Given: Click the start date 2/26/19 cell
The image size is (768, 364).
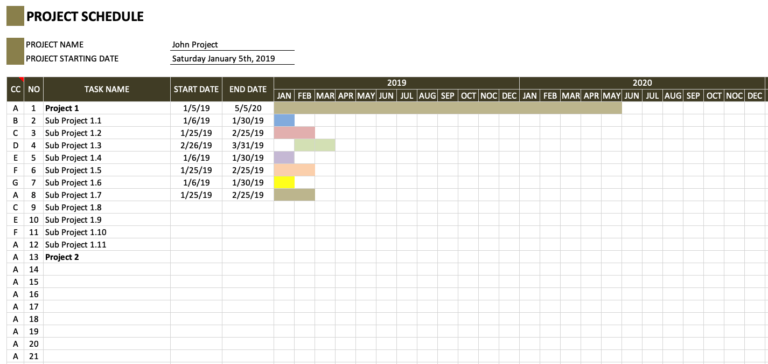Looking at the screenshot, I should (x=196, y=146).
